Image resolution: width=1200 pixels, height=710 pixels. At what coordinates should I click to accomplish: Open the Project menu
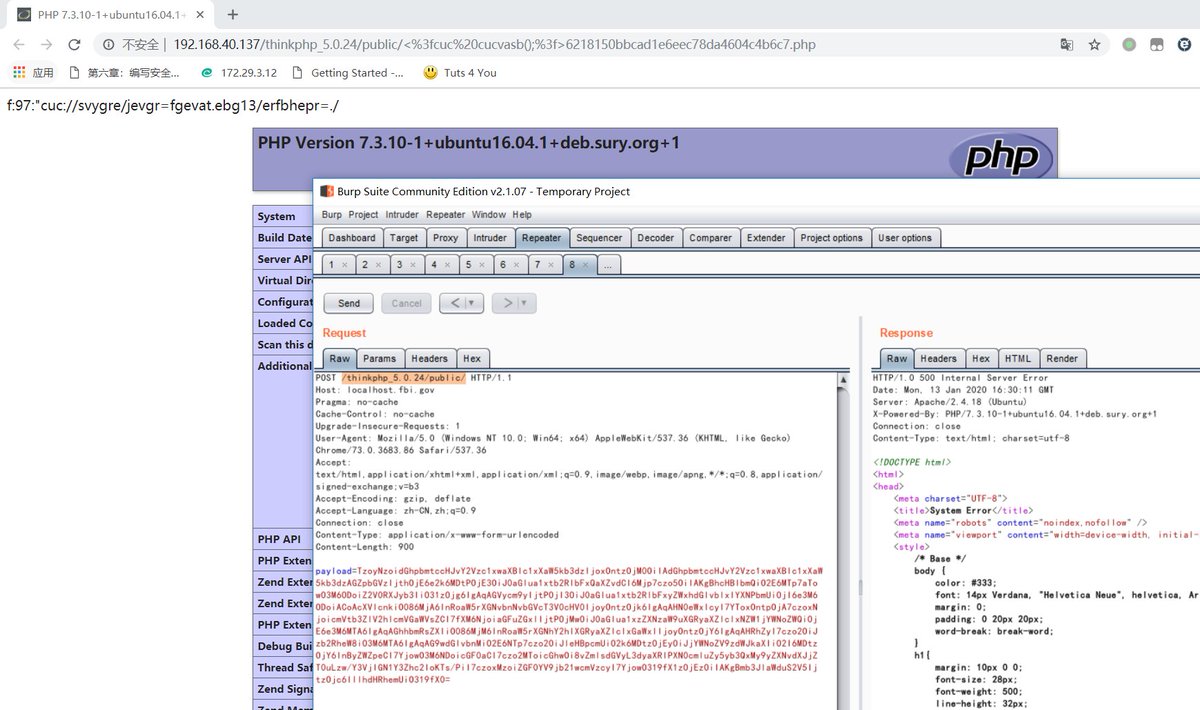click(x=363, y=214)
